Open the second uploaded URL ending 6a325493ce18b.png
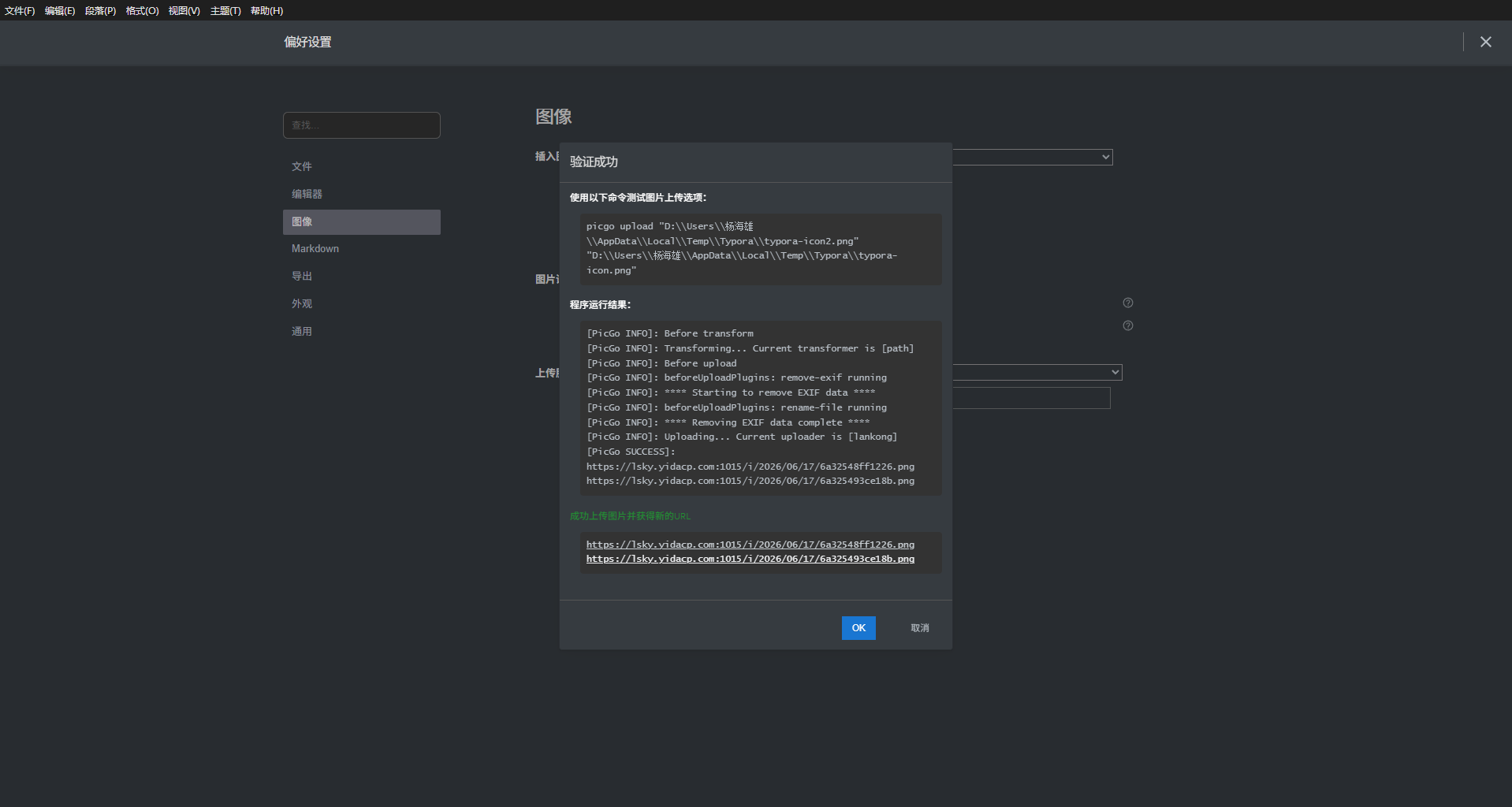Viewport: 1512px width, 807px height. click(x=750, y=559)
